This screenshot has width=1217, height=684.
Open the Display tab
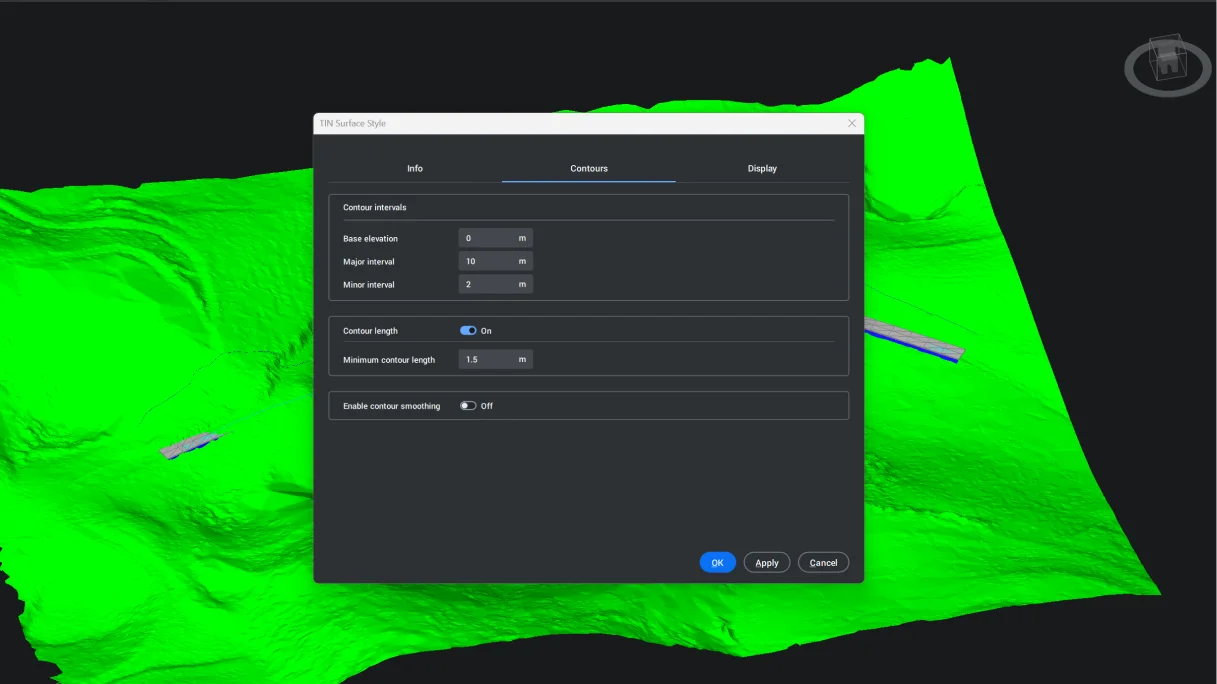click(x=762, y=168)
